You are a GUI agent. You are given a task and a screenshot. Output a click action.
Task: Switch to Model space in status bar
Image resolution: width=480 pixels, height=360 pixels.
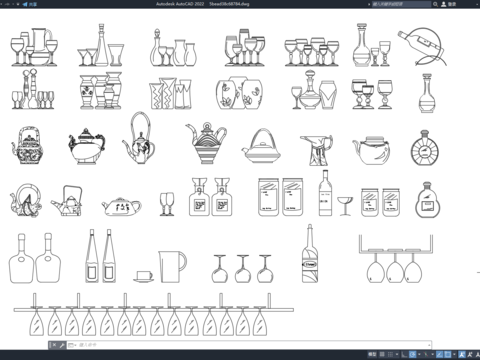pos(372,354)
